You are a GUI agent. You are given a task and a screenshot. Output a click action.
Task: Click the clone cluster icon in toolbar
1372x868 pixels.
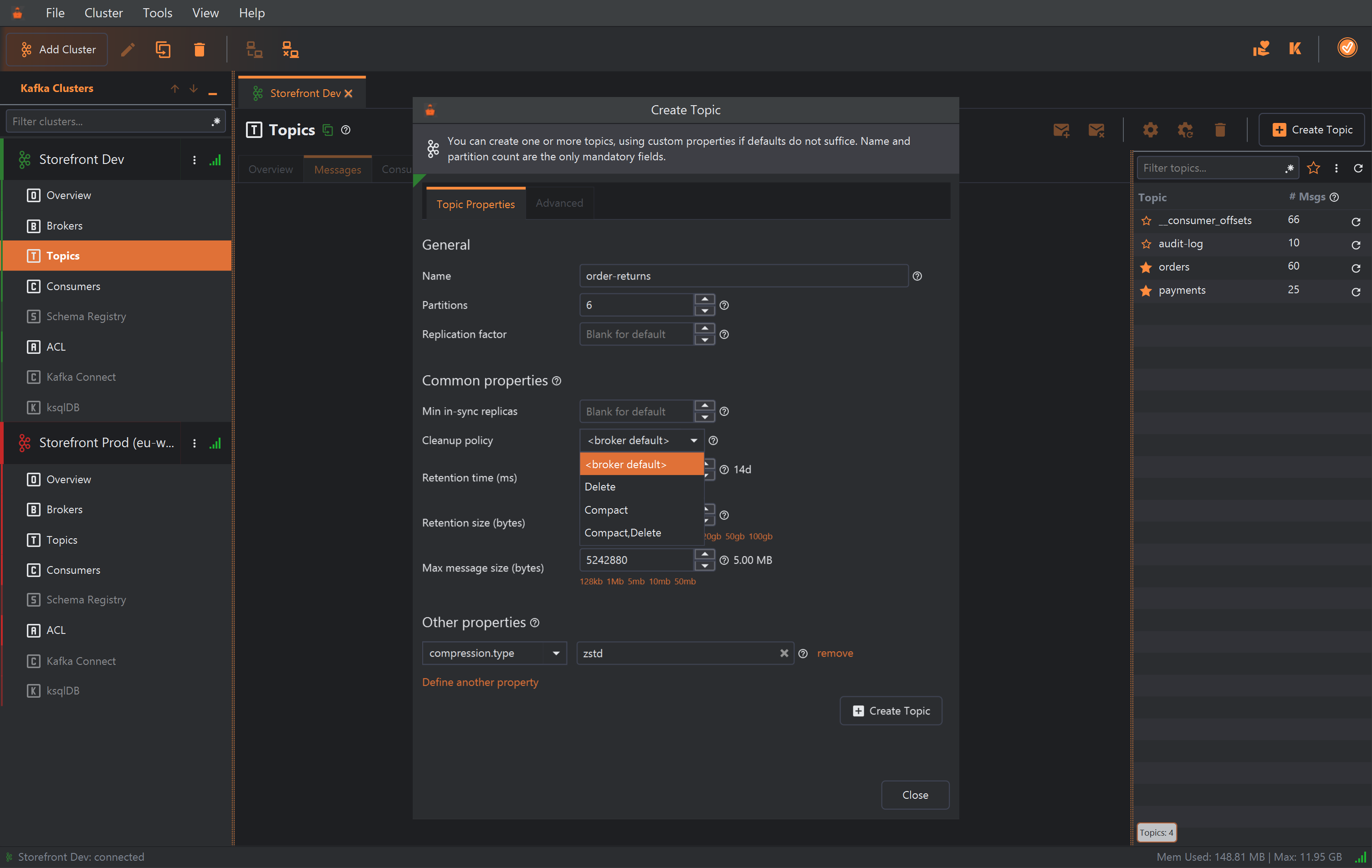164,50
